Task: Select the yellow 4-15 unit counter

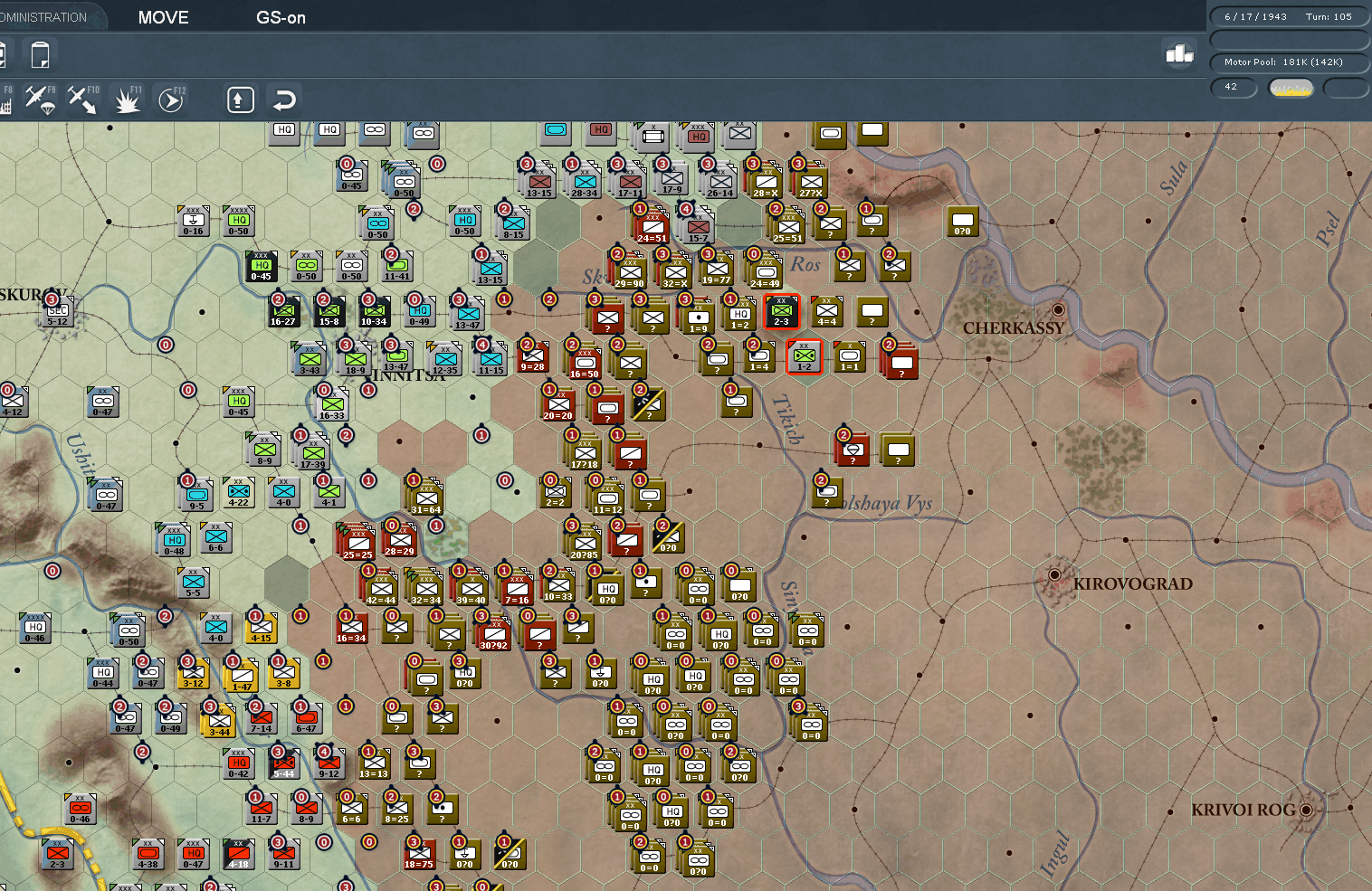Action: click(261, 628)
